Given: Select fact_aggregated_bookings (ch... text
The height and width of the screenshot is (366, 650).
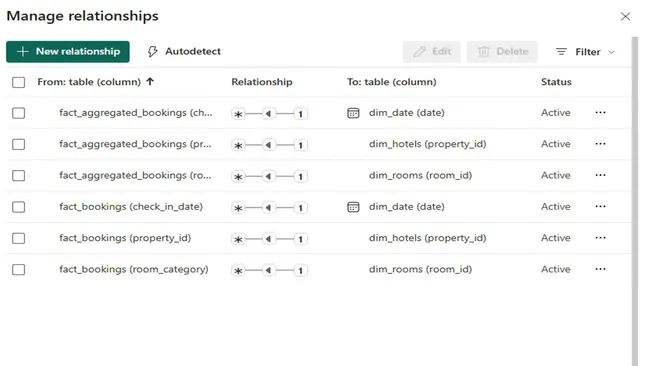Looking at the screenshot, I should coord(136,113).
